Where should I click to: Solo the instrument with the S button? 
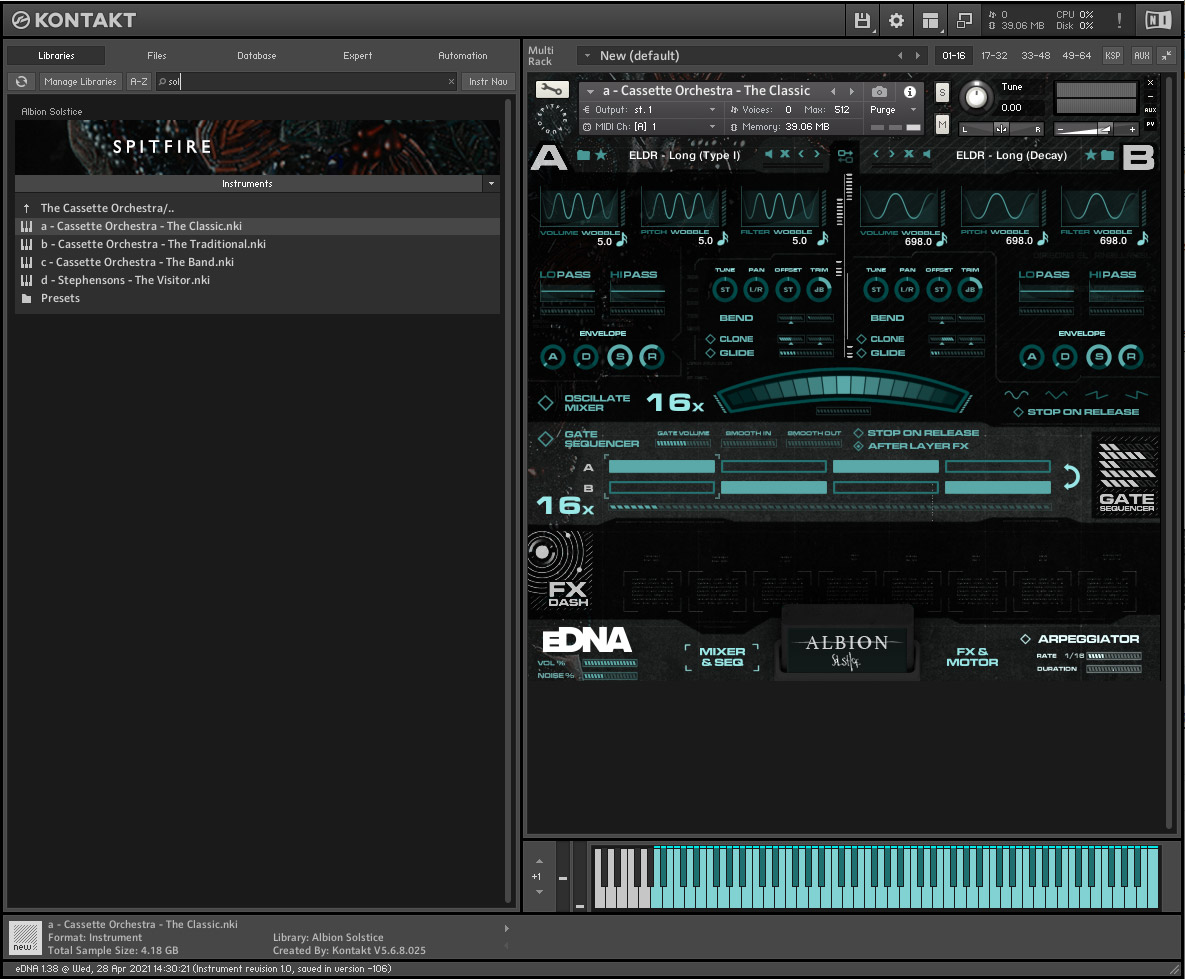click(x=941, y=92)
